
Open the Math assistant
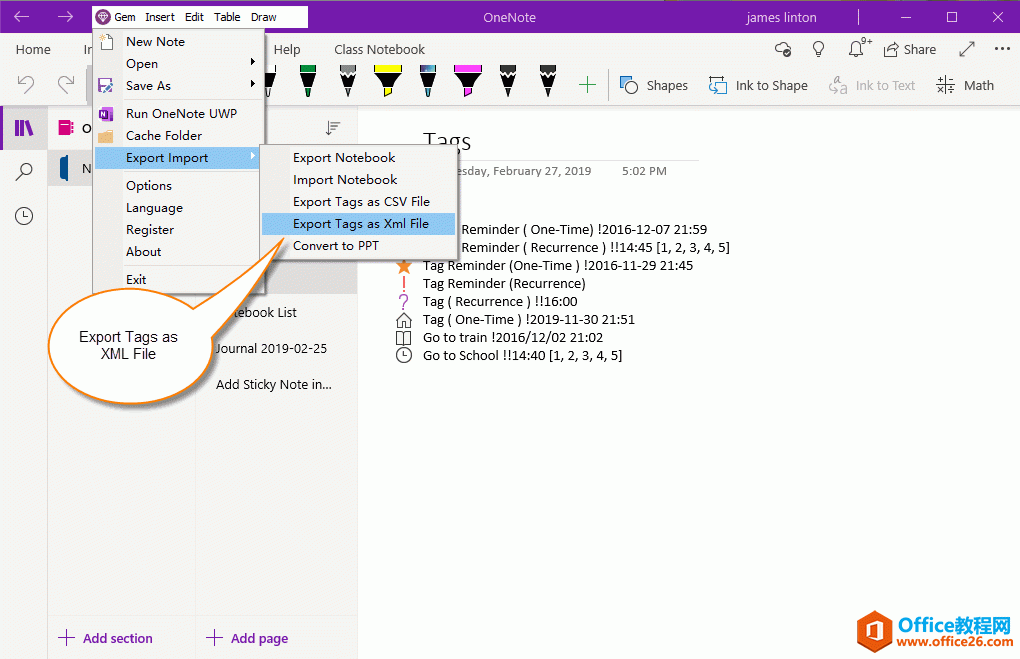tap(963, 85)
